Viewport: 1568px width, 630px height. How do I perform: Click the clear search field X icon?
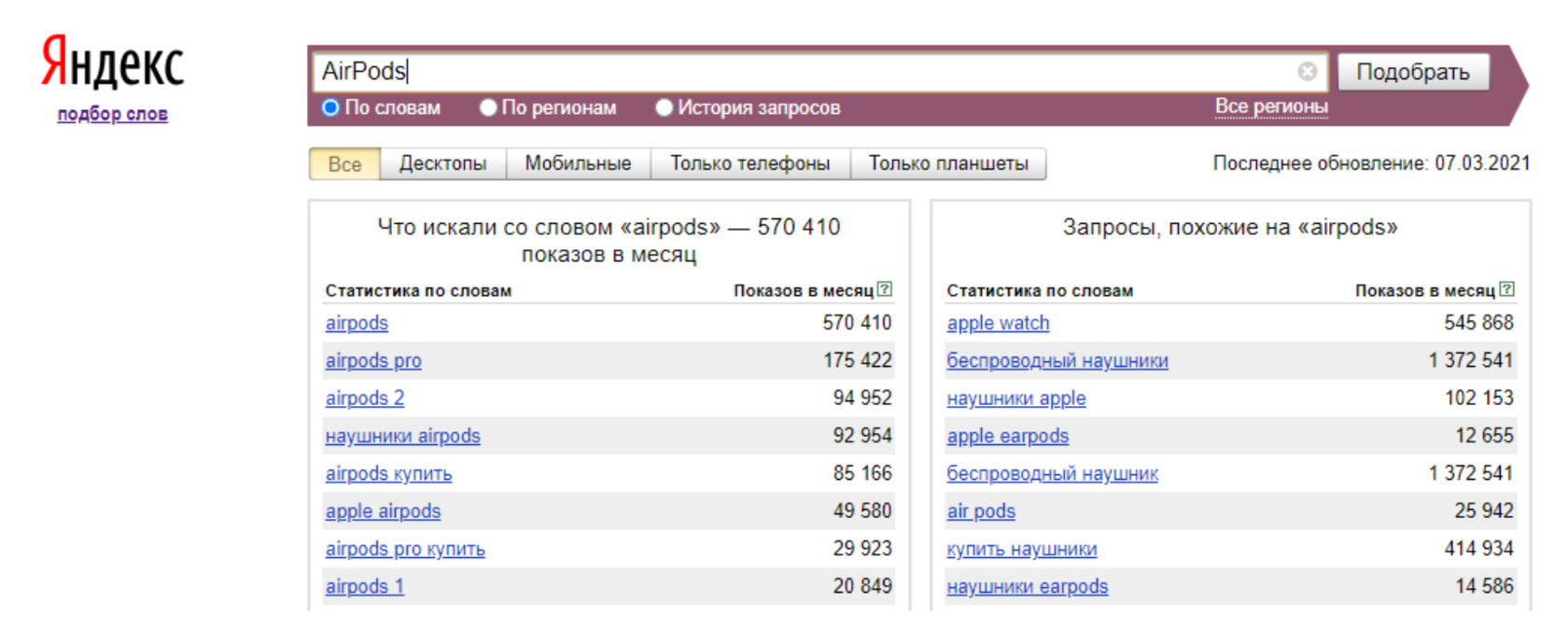(1307, 72)
